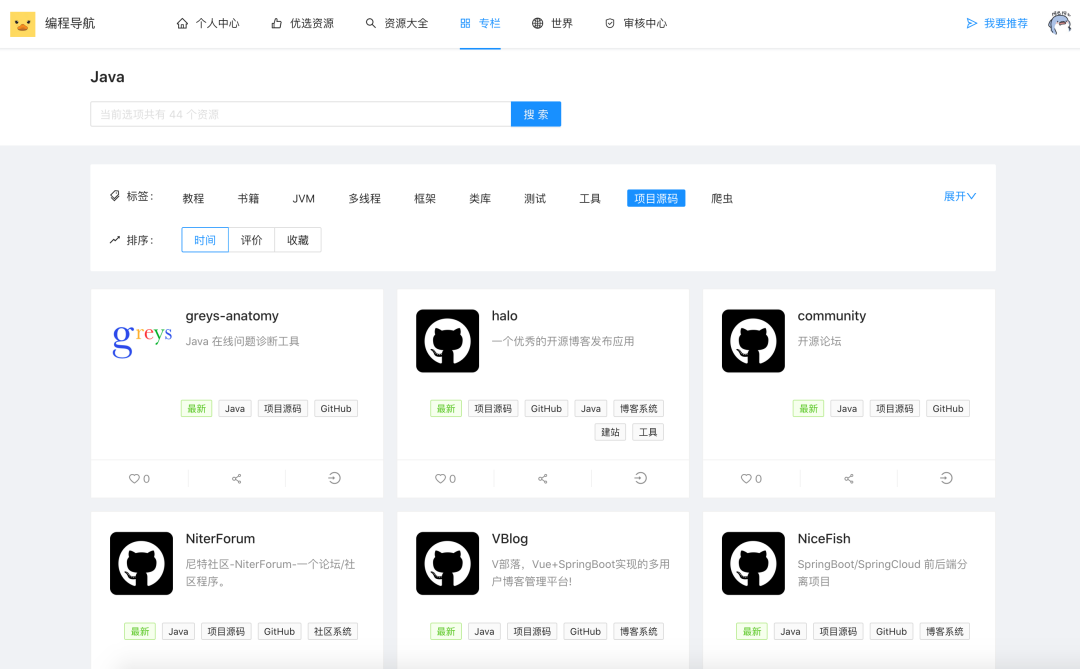
Task: Focus the resource search input field
Action: click(x=300, y=115)
